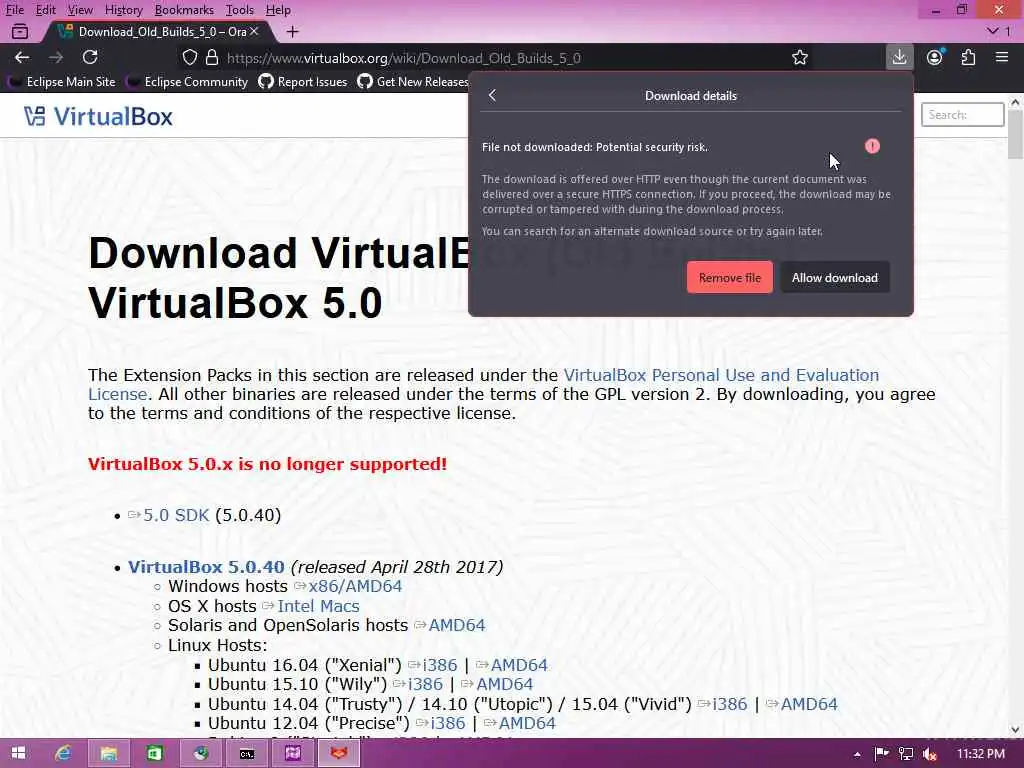This screenshot has height=768, width=1024.
Task: Close the Download_Old_Builds_5_0 tab
Action: [254, 31]
